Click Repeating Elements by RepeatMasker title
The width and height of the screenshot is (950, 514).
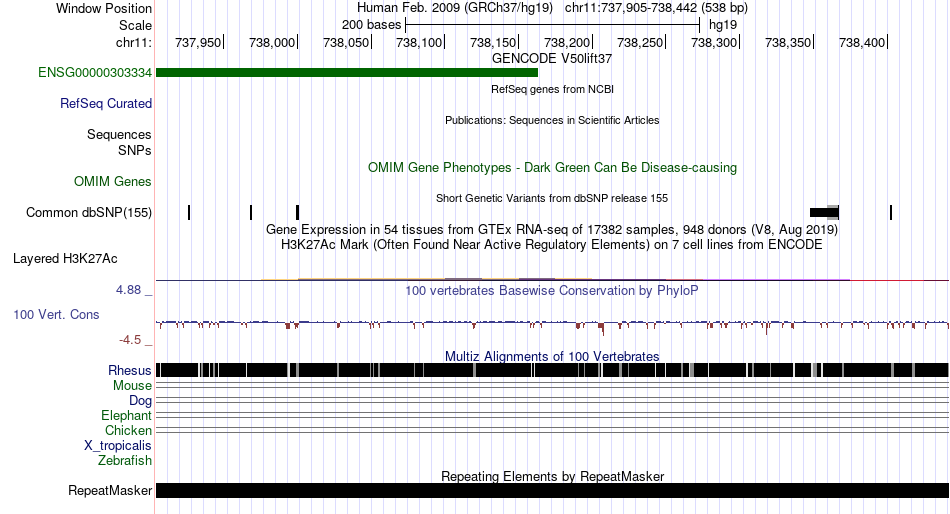click(553, 476)
